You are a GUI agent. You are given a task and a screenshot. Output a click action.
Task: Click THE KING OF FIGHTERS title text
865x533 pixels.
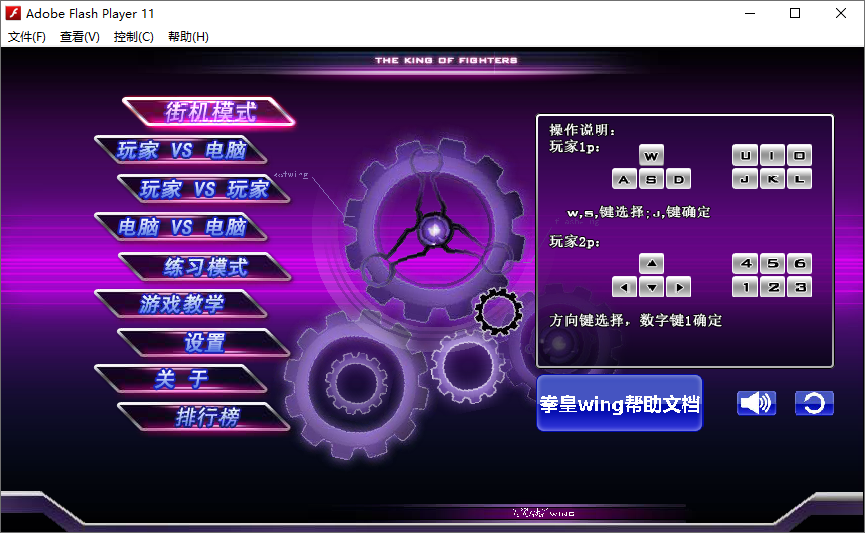pos(446,60)
